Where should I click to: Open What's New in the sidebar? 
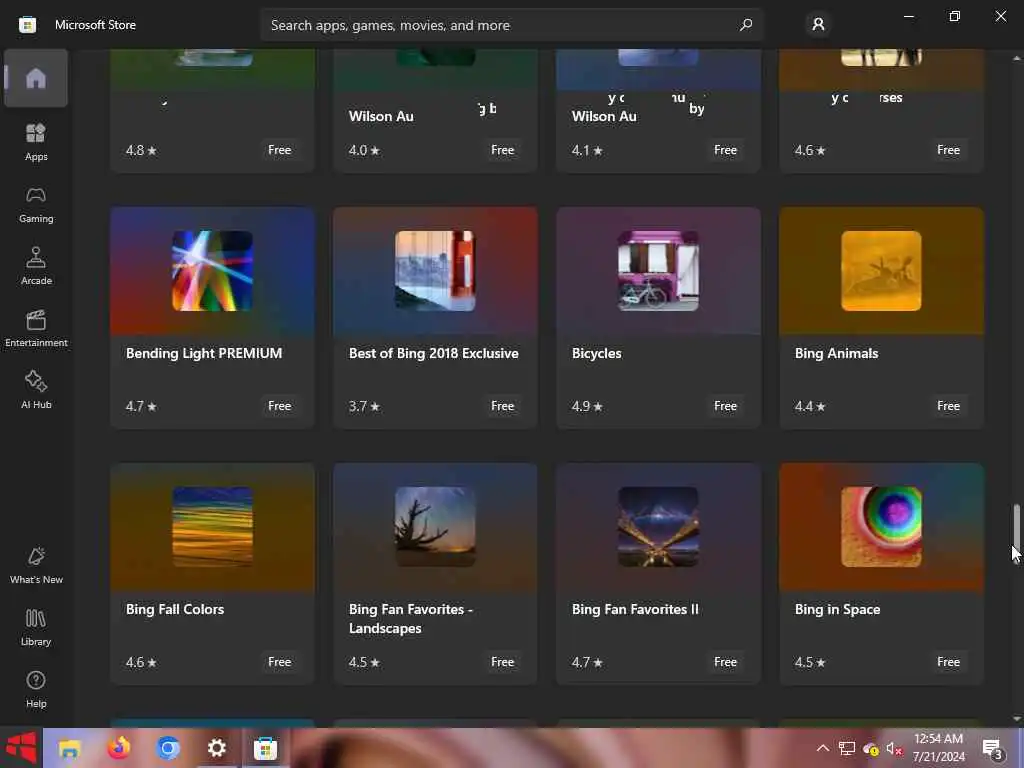(x=36, y=565)
